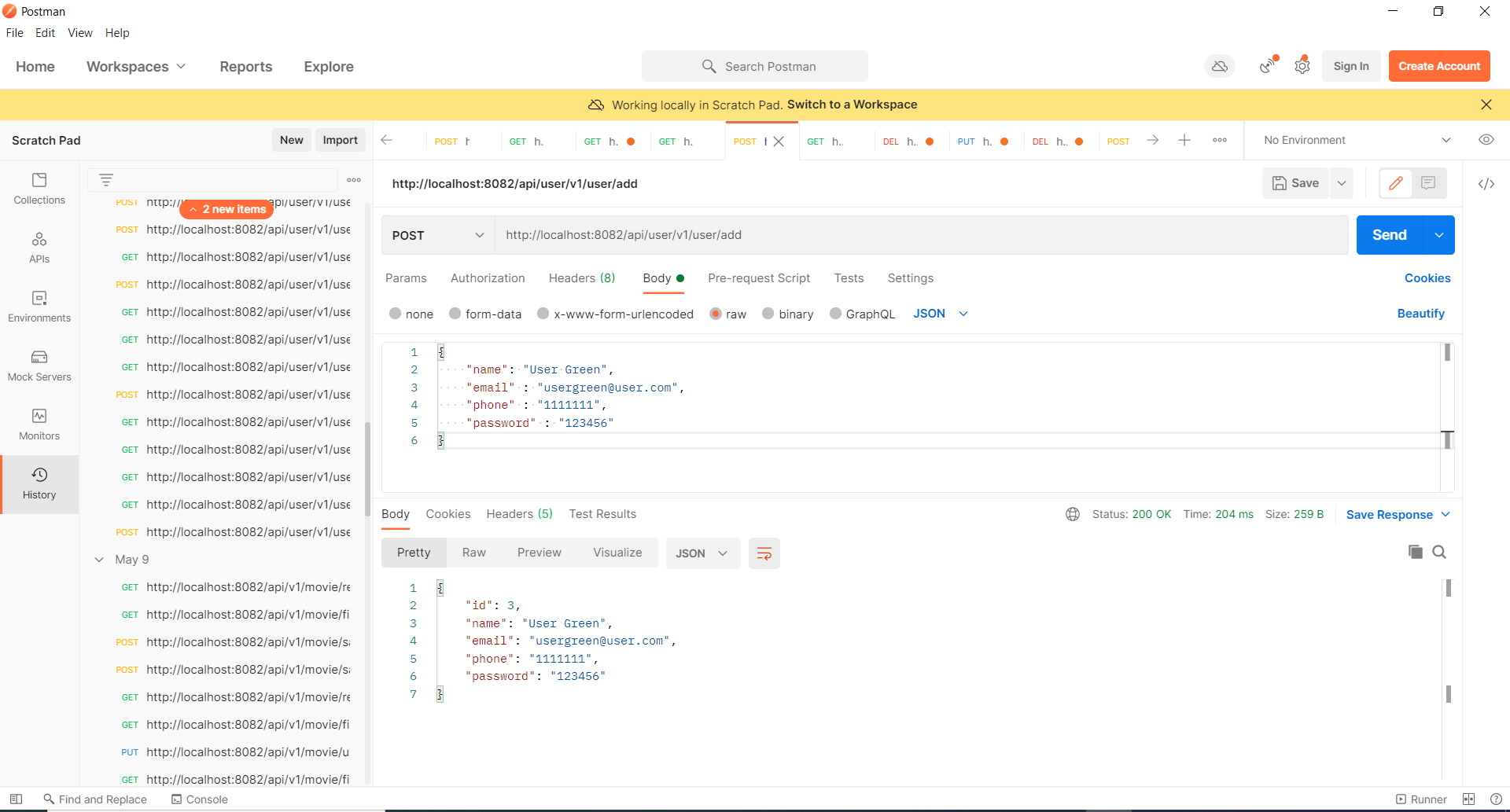The image size is (1510, 812).
Task: Open the Collections sidebar panel
Action: click(39, 189)
